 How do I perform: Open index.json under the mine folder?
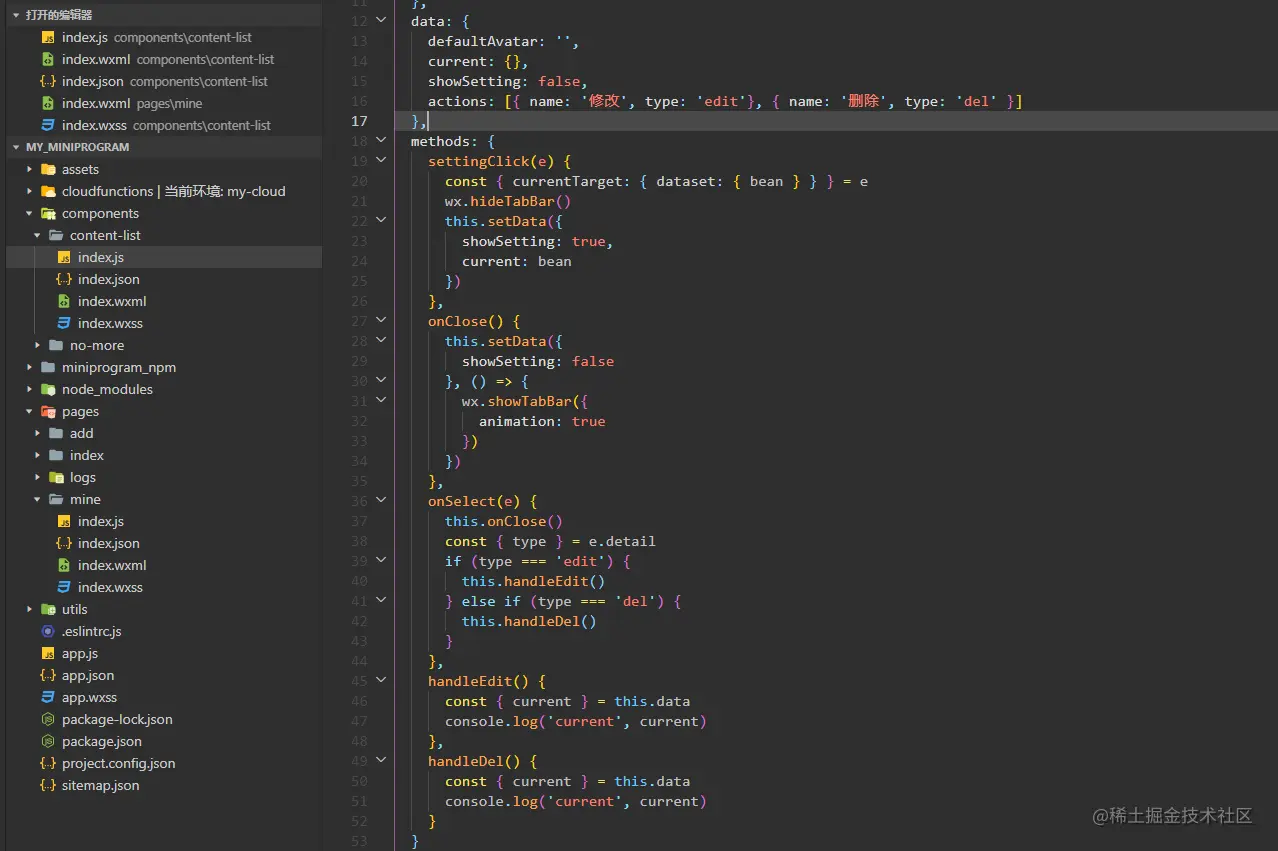pos(164,543)
